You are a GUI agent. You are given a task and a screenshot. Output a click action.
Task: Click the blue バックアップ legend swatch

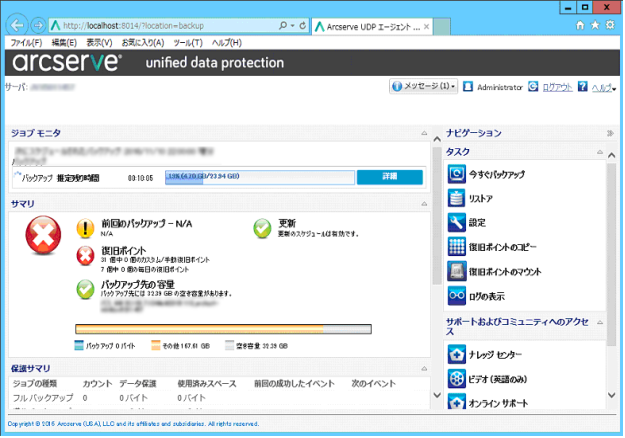79,345
